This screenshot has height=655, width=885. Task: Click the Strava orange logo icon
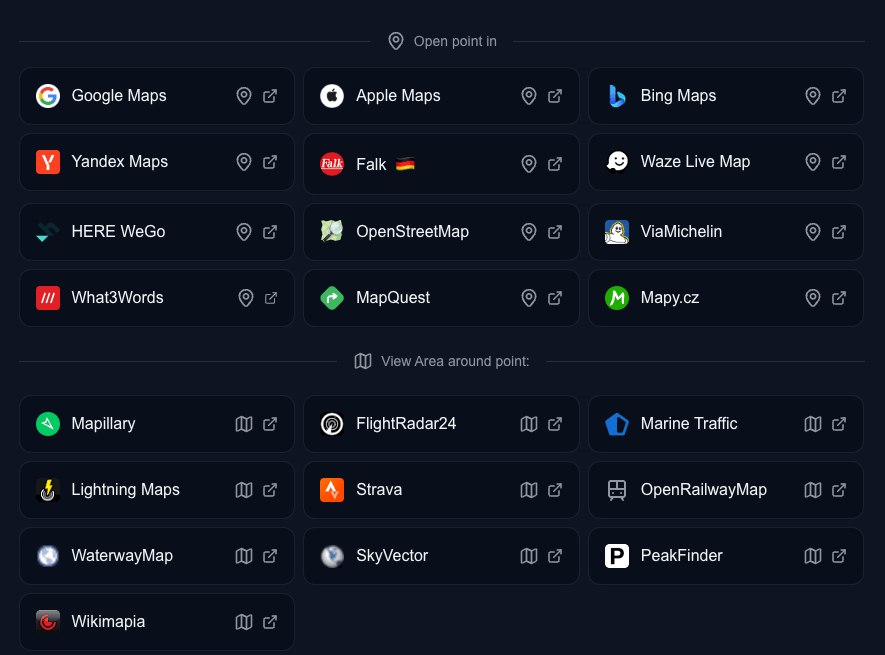point(332,490)
